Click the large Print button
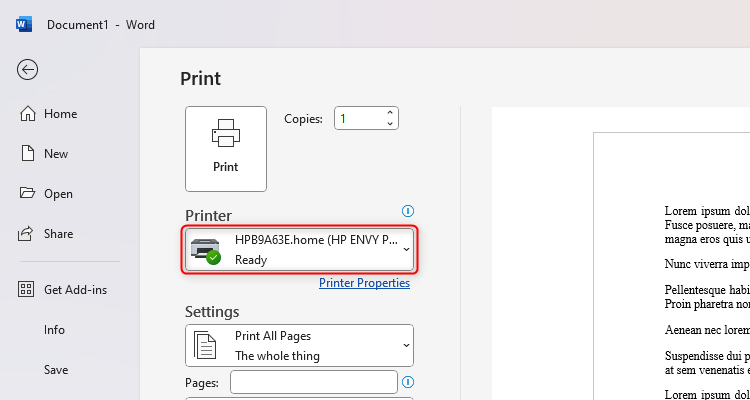This screenshot has width=750, height=400. [x=226, y=148]
